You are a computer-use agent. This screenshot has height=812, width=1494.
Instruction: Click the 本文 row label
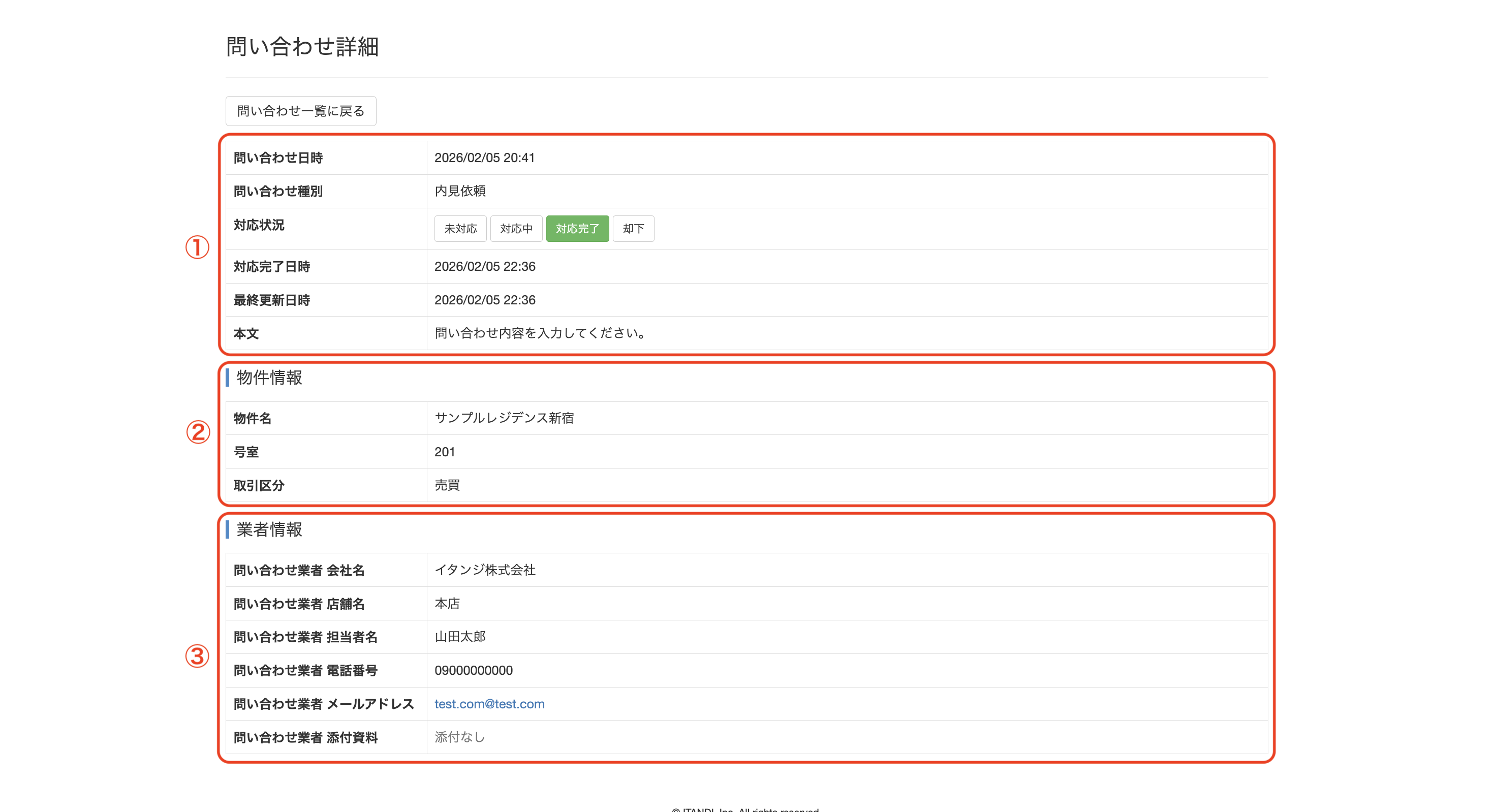pos(246,333)
